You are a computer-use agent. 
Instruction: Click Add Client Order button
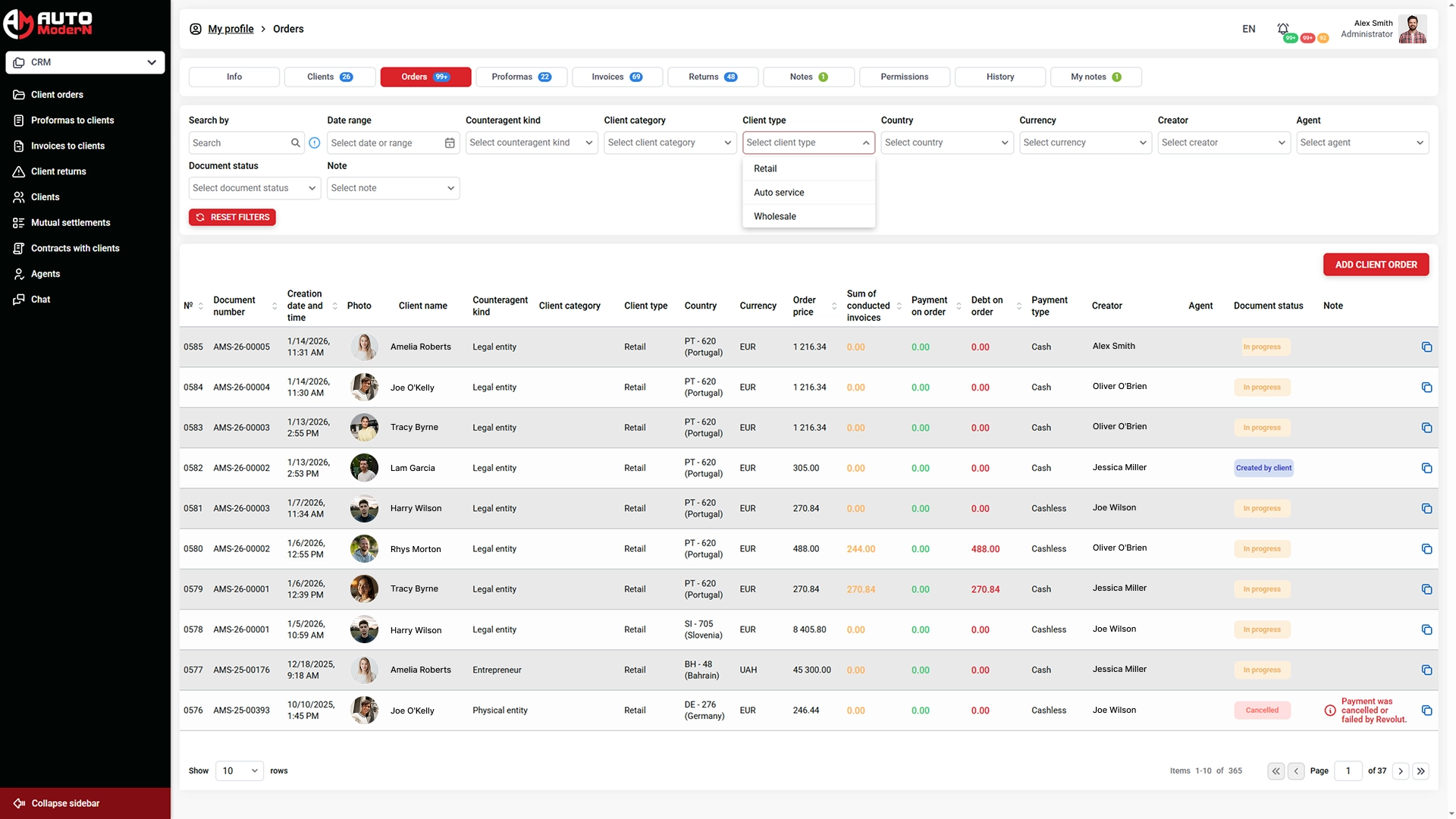[1375, 265]
